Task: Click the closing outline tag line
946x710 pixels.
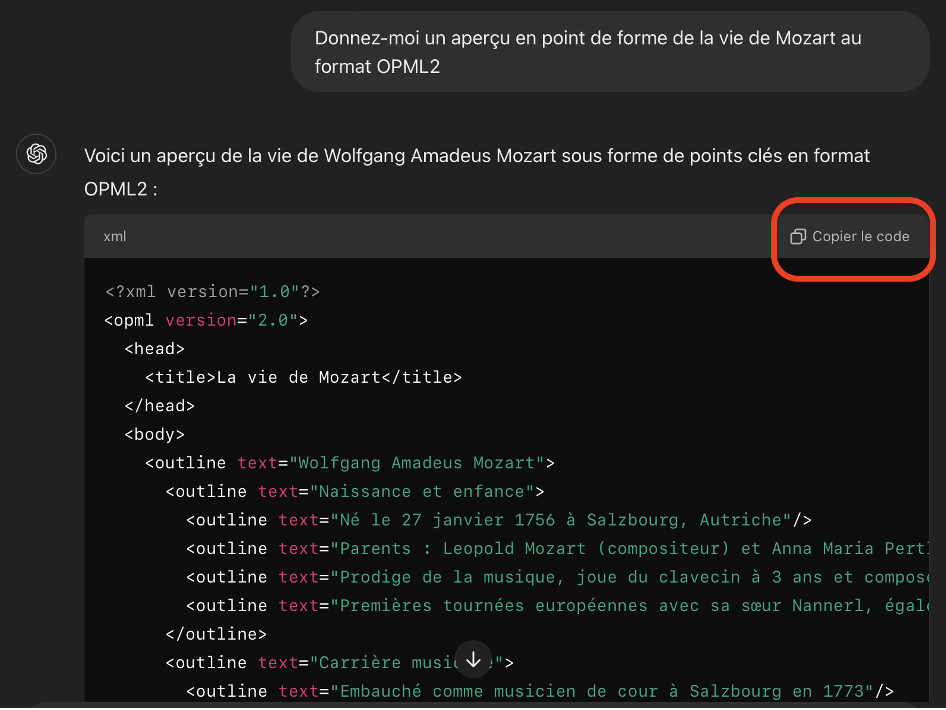Action: (216, 634)
